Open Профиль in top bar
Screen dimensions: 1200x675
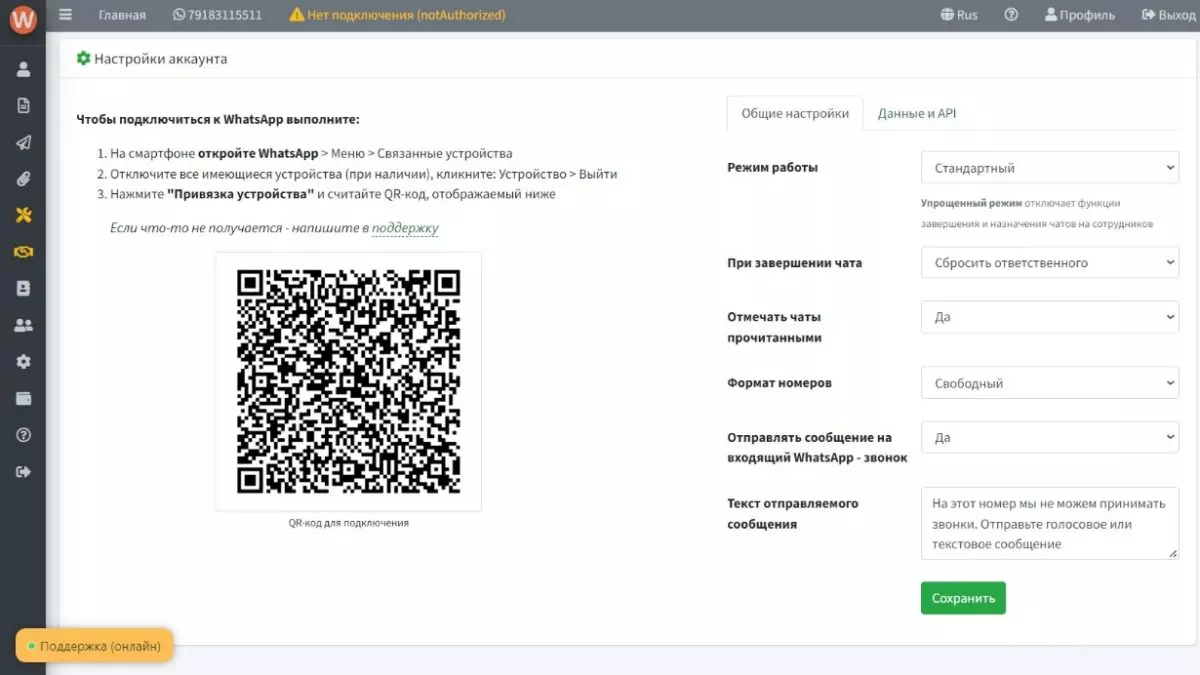coord(1079,15)
